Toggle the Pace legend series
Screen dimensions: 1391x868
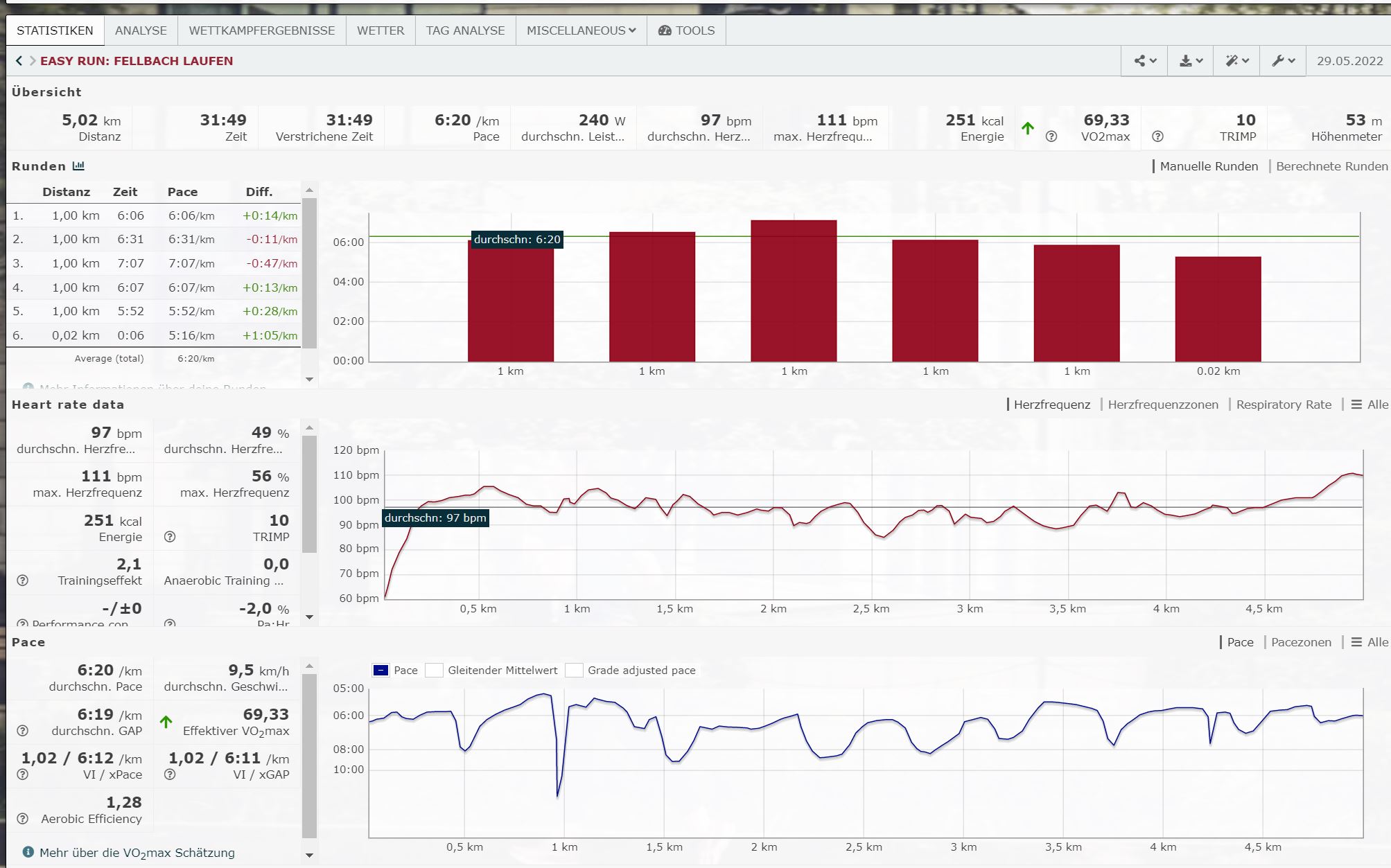coord(381,671)
